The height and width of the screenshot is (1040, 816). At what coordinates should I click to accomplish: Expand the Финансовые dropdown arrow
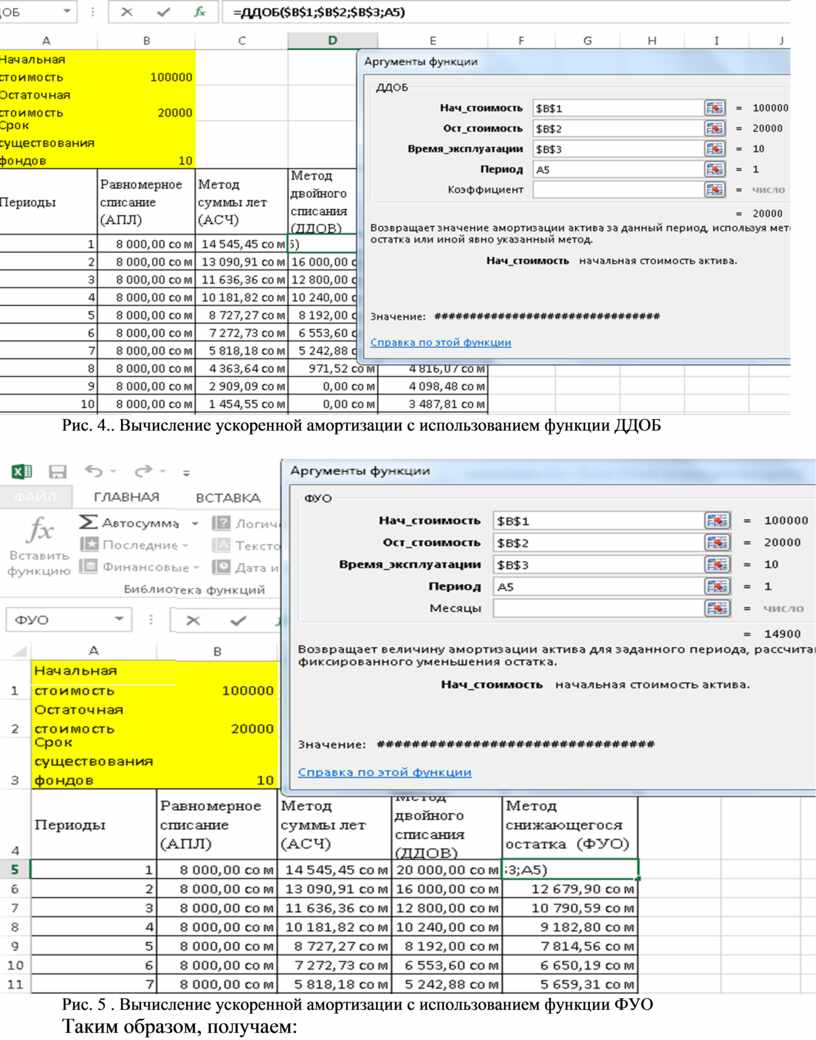tap(196, 568)
